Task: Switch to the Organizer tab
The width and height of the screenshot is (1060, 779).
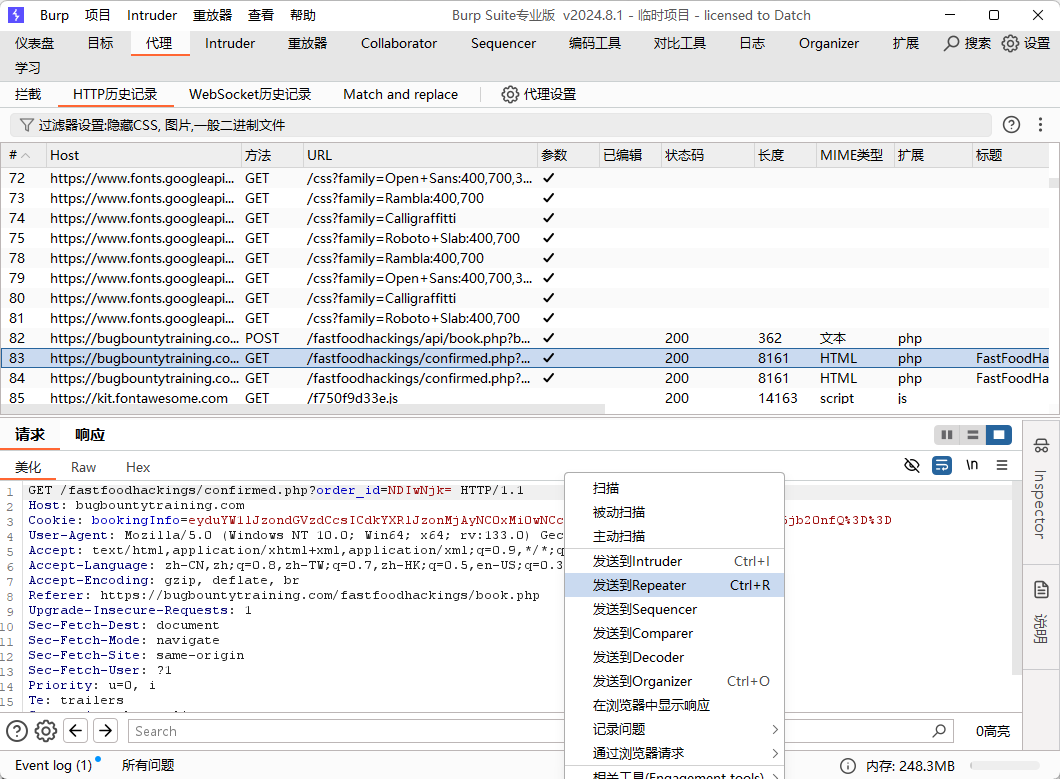Action: coord(828,43)
